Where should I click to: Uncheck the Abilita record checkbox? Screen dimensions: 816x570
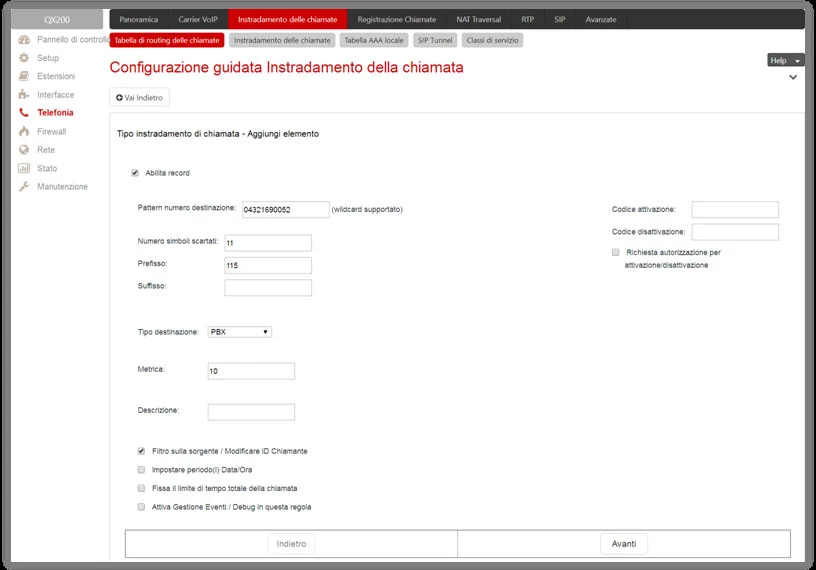(135, 173)
